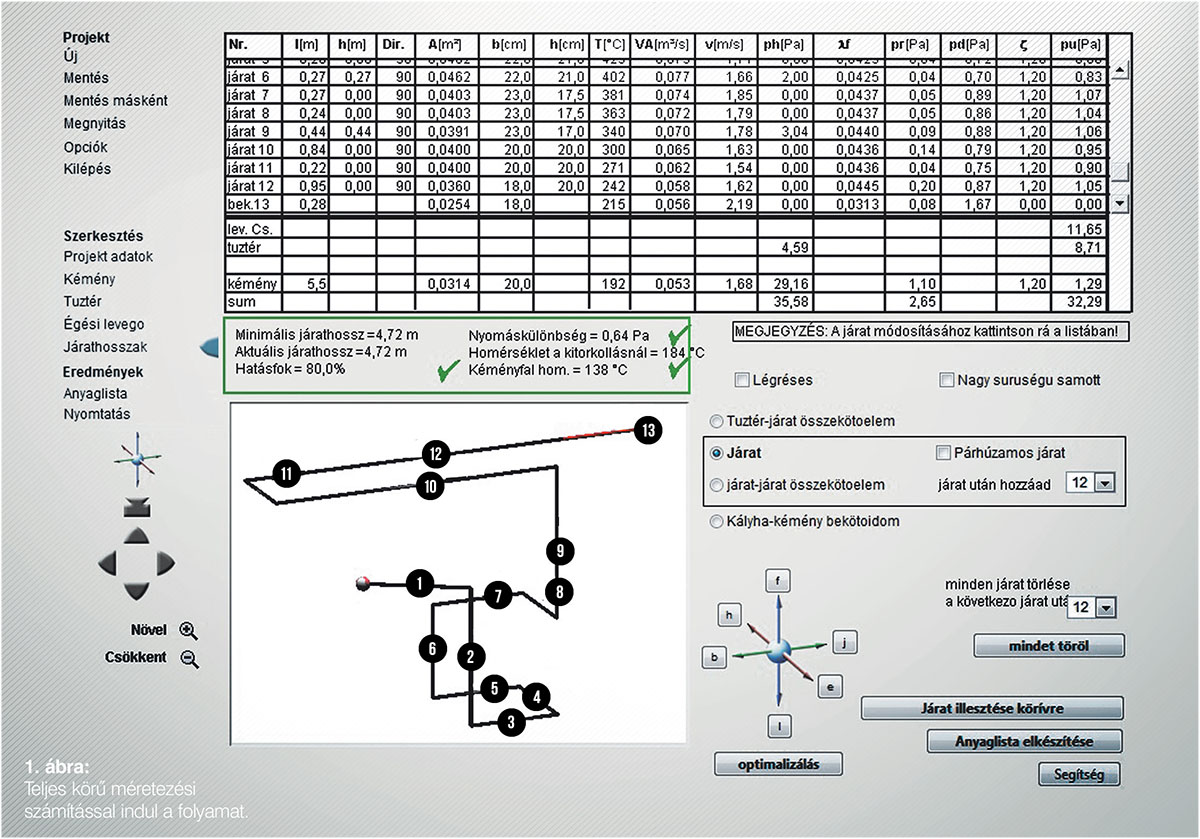Image resolution: width=1200 pixels, height=839 pixels.
Task: Click the zoom-out magnifier next to Csökkent
Action: point(189,658)
